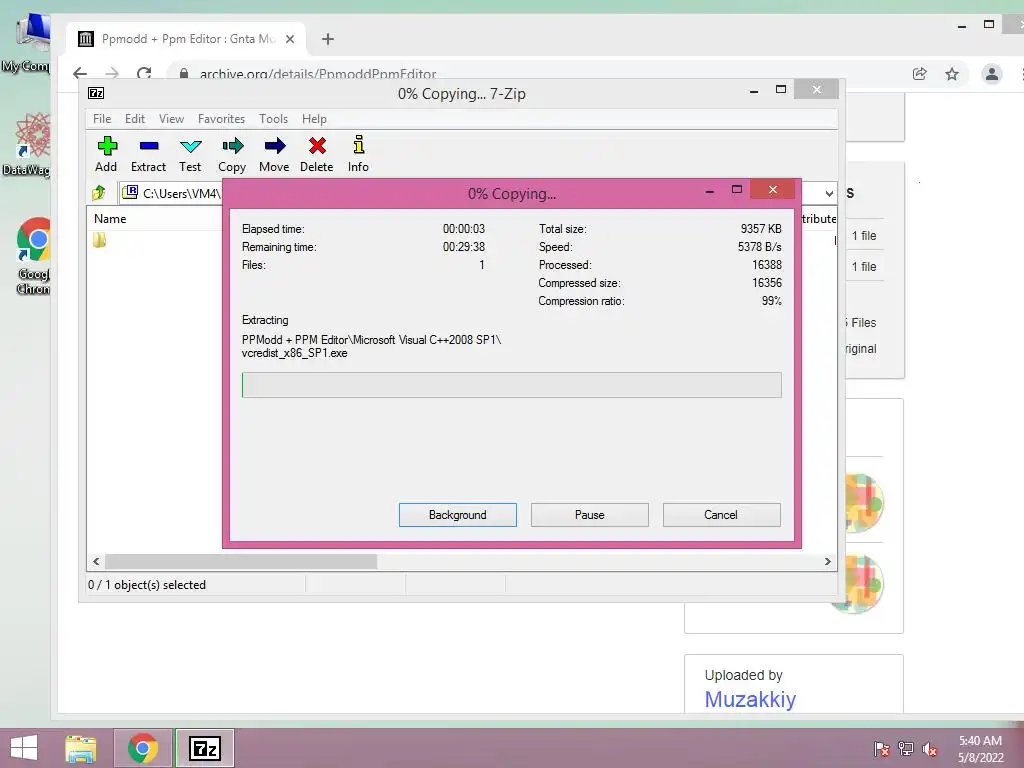This screenshot has height=768, width=1024.
Task: Click the first '1 file' entry on webpage
Action: click(863, 236)
